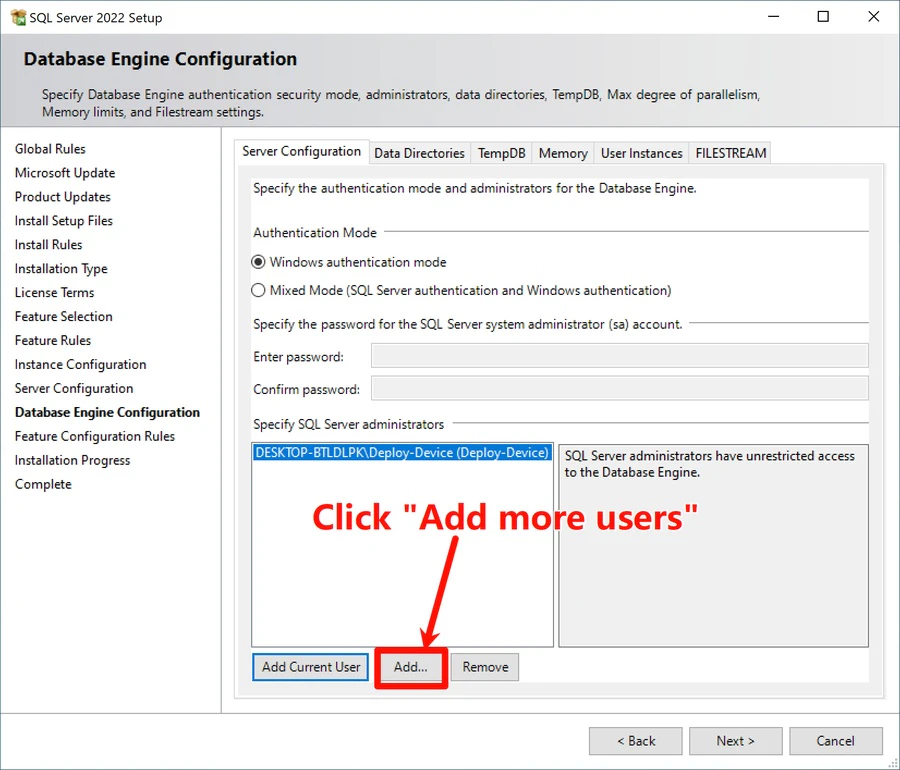Click Global Rules in step list
This screenshot has width=900, height=770.
(50, 149)
